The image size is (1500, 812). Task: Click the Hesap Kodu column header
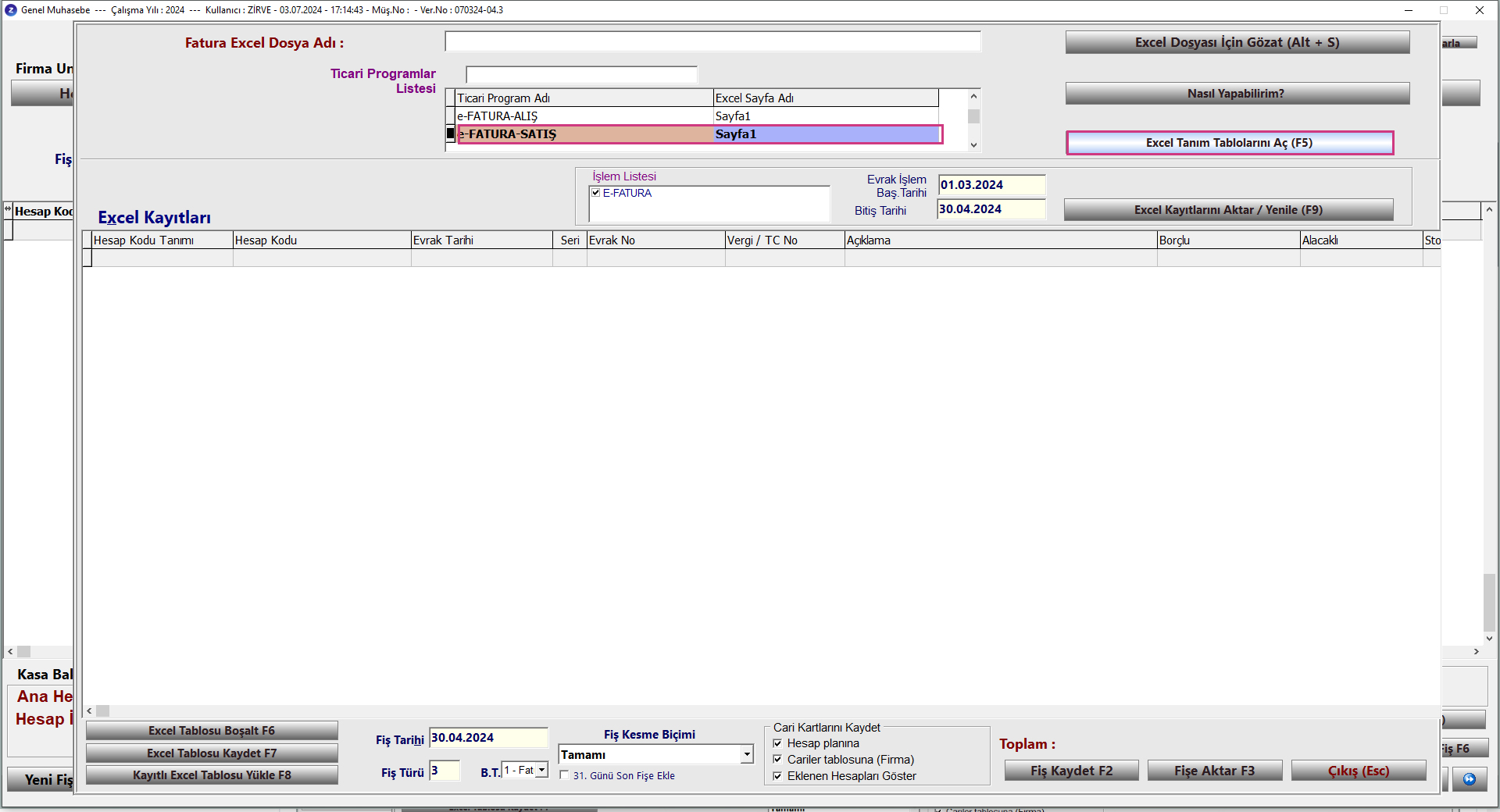tap(321, 240)
